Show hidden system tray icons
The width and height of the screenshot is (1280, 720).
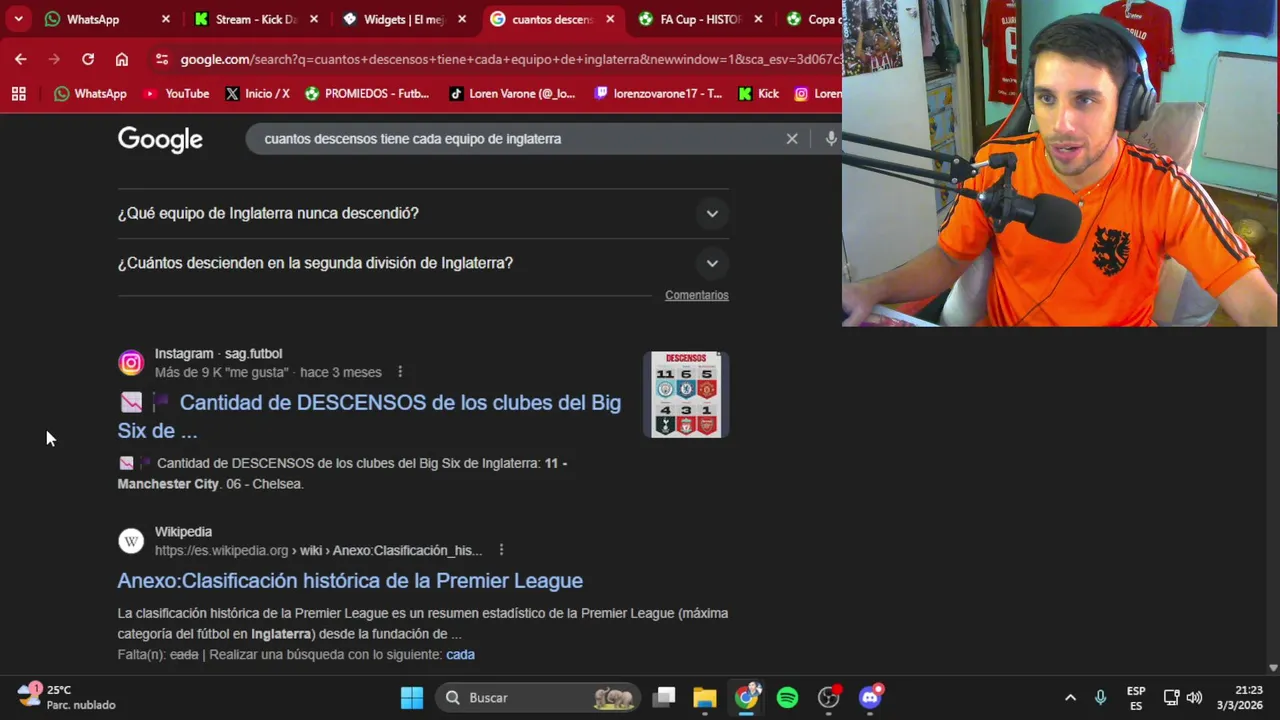1070,697
